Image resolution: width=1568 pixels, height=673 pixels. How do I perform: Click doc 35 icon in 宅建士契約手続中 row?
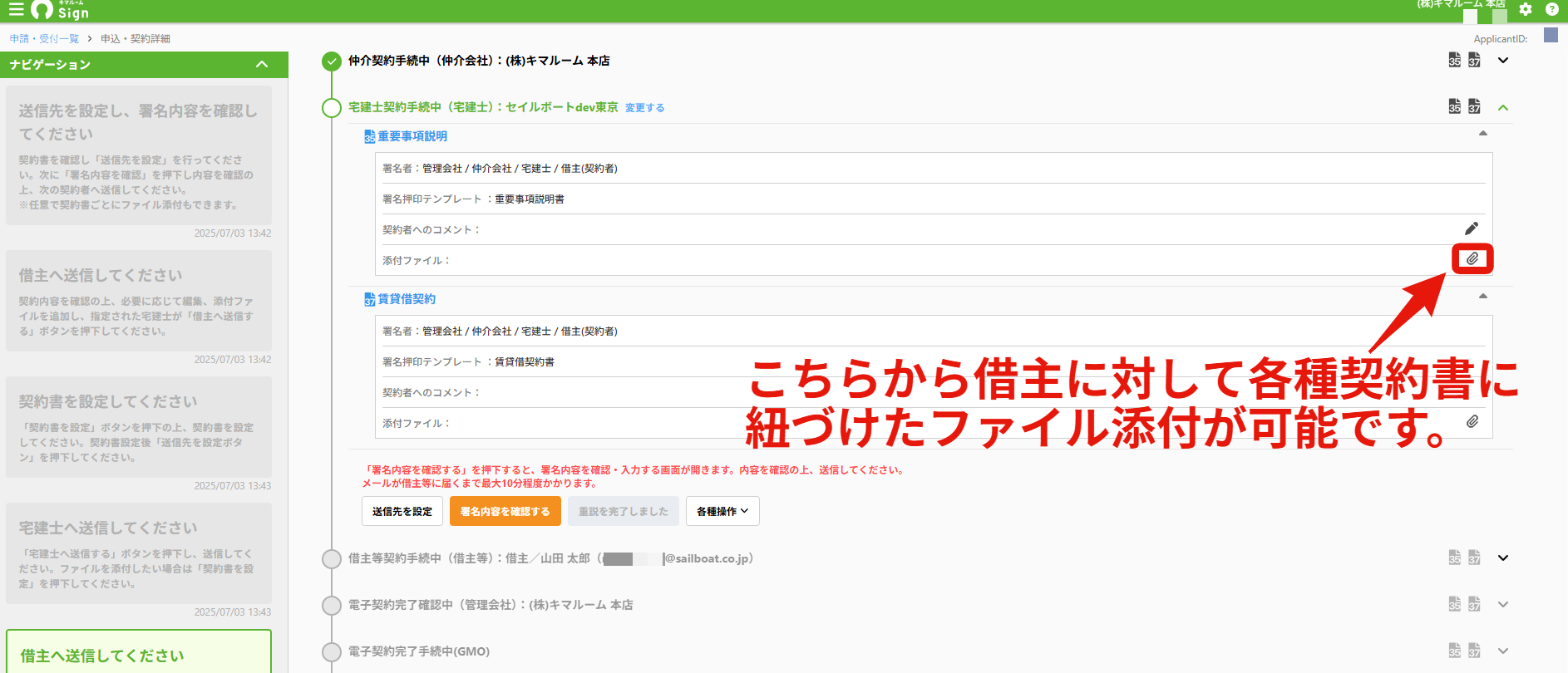(x=1454, y=106)
